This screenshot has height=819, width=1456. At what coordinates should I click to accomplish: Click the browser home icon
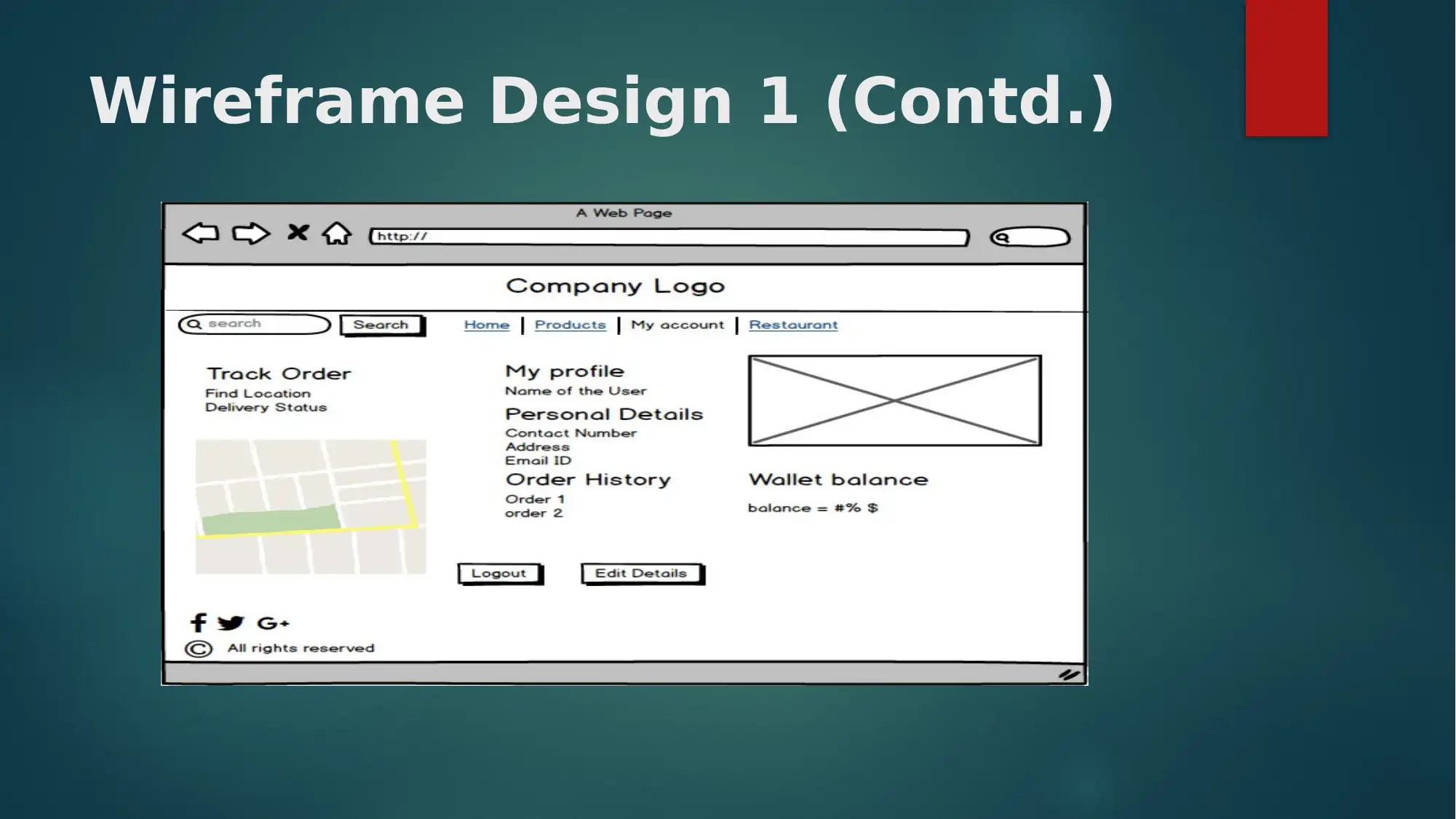338,235
